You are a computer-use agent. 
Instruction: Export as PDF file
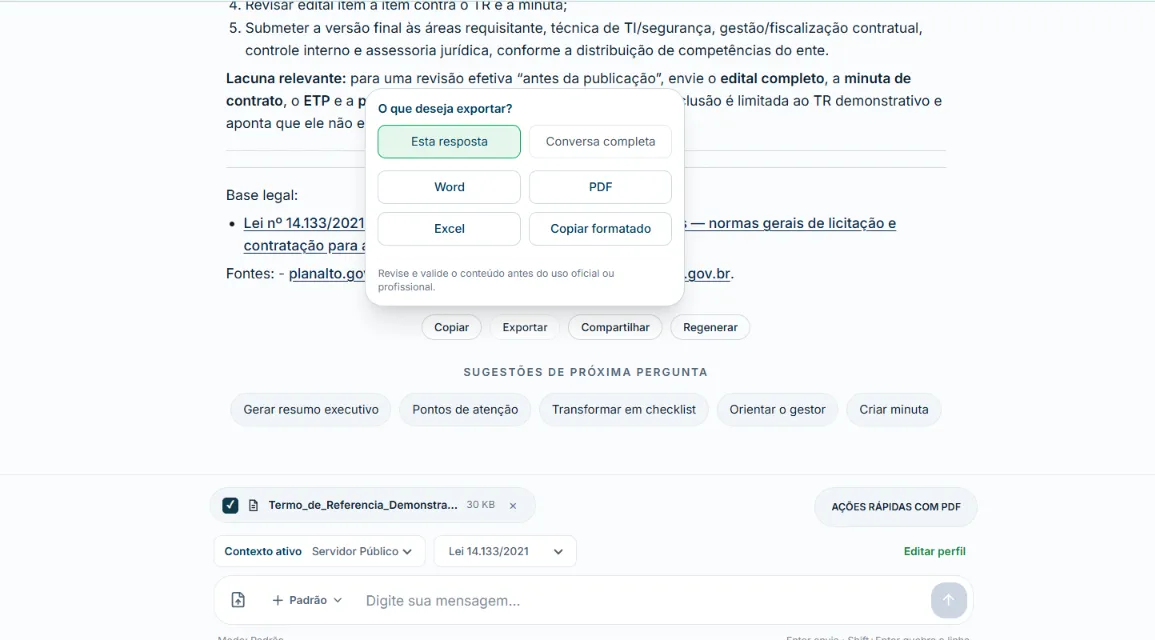600,187
